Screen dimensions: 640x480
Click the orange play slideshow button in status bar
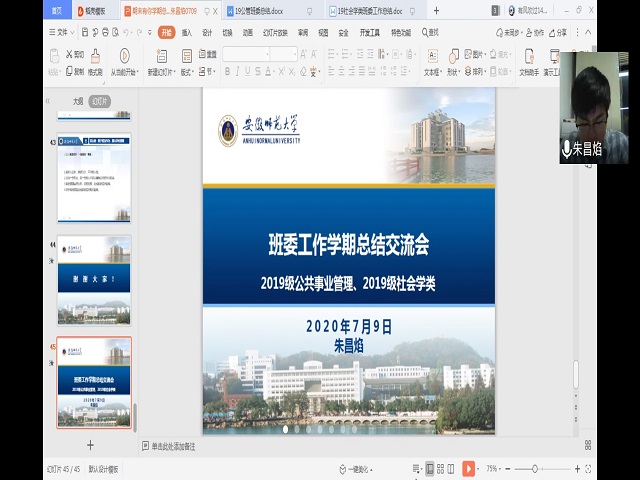click(x=468, y=468)
